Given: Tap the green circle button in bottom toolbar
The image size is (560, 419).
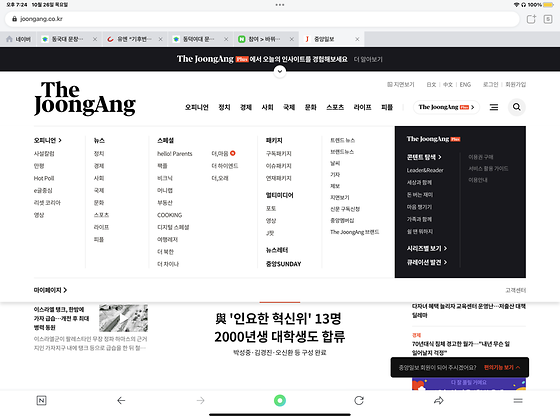Looking at the screenshot, I should [280, 400].
